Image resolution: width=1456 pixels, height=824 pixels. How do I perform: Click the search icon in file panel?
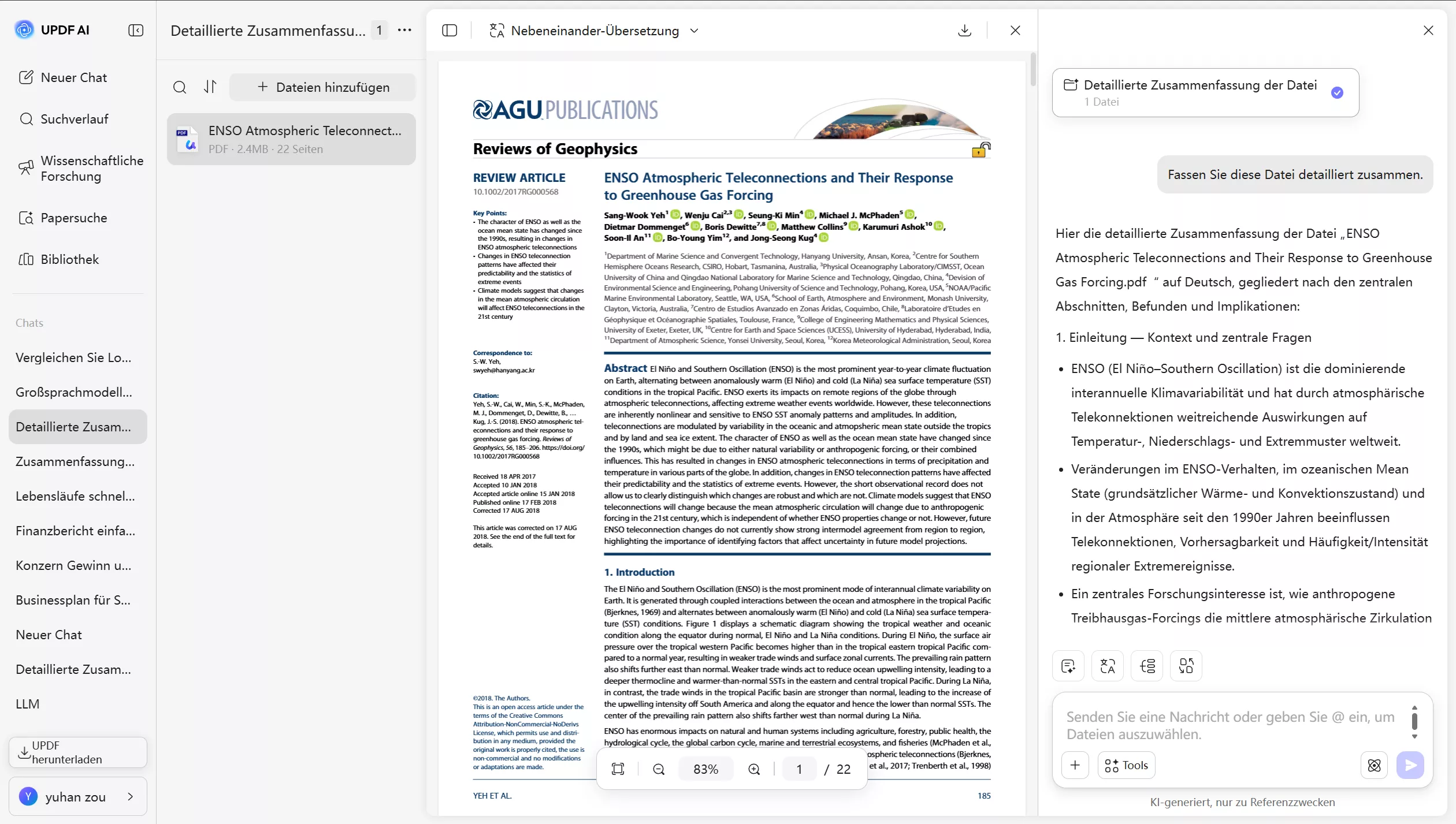(180, 87)
